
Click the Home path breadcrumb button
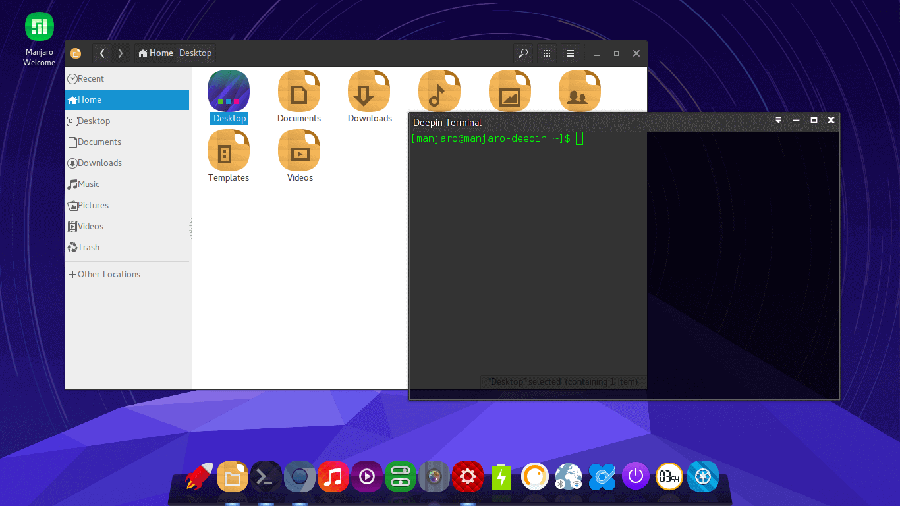pyautogui.click(x=156, y=53)
